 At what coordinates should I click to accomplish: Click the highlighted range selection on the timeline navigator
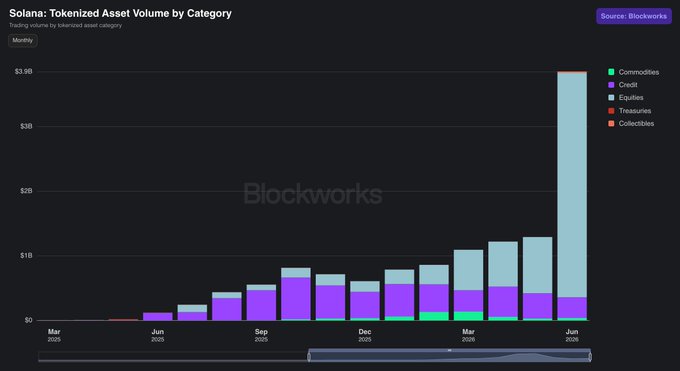pos(449,355)
